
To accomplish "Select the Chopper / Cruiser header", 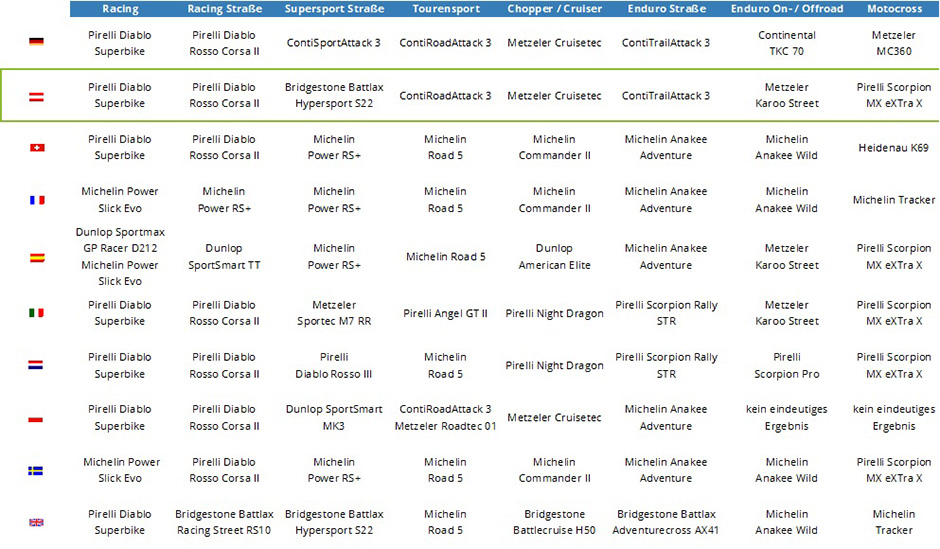I will 554,9.
